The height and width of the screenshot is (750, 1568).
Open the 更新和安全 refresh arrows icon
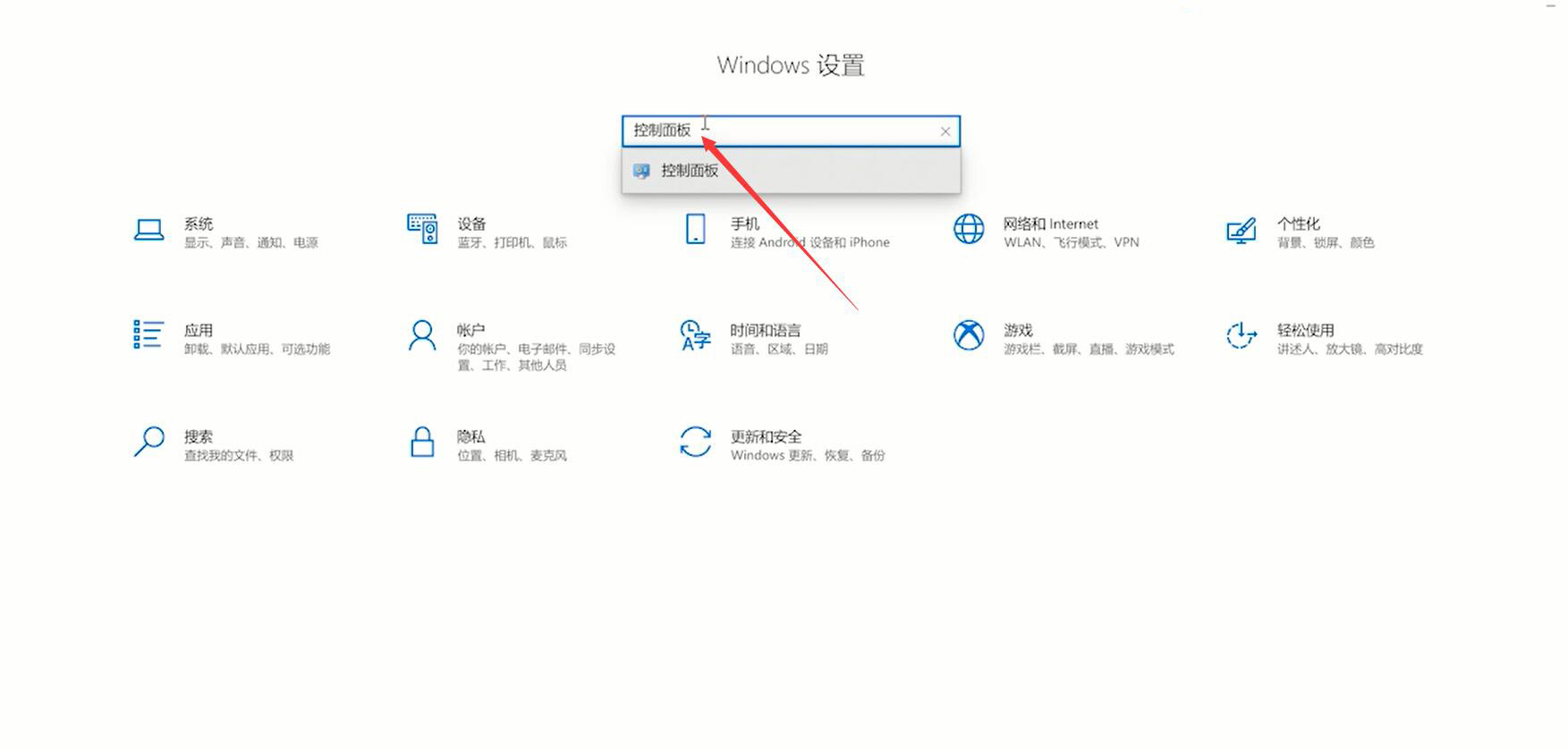tap(695, 442)
